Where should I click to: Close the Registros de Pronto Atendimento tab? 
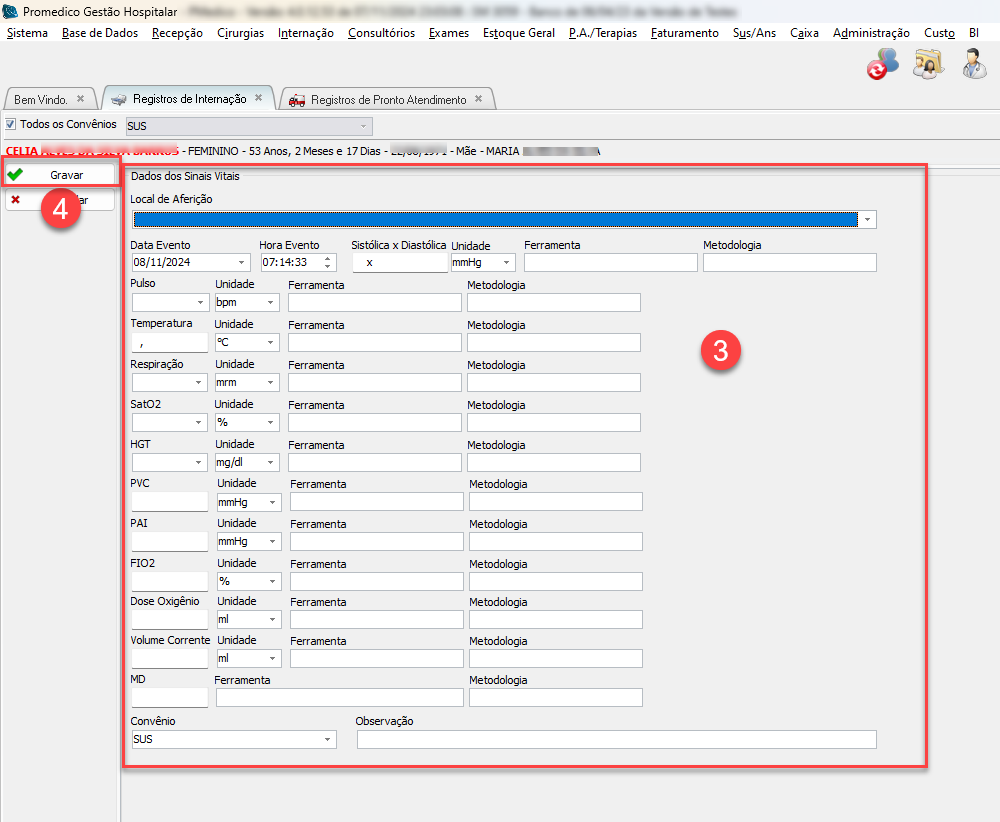478,99
